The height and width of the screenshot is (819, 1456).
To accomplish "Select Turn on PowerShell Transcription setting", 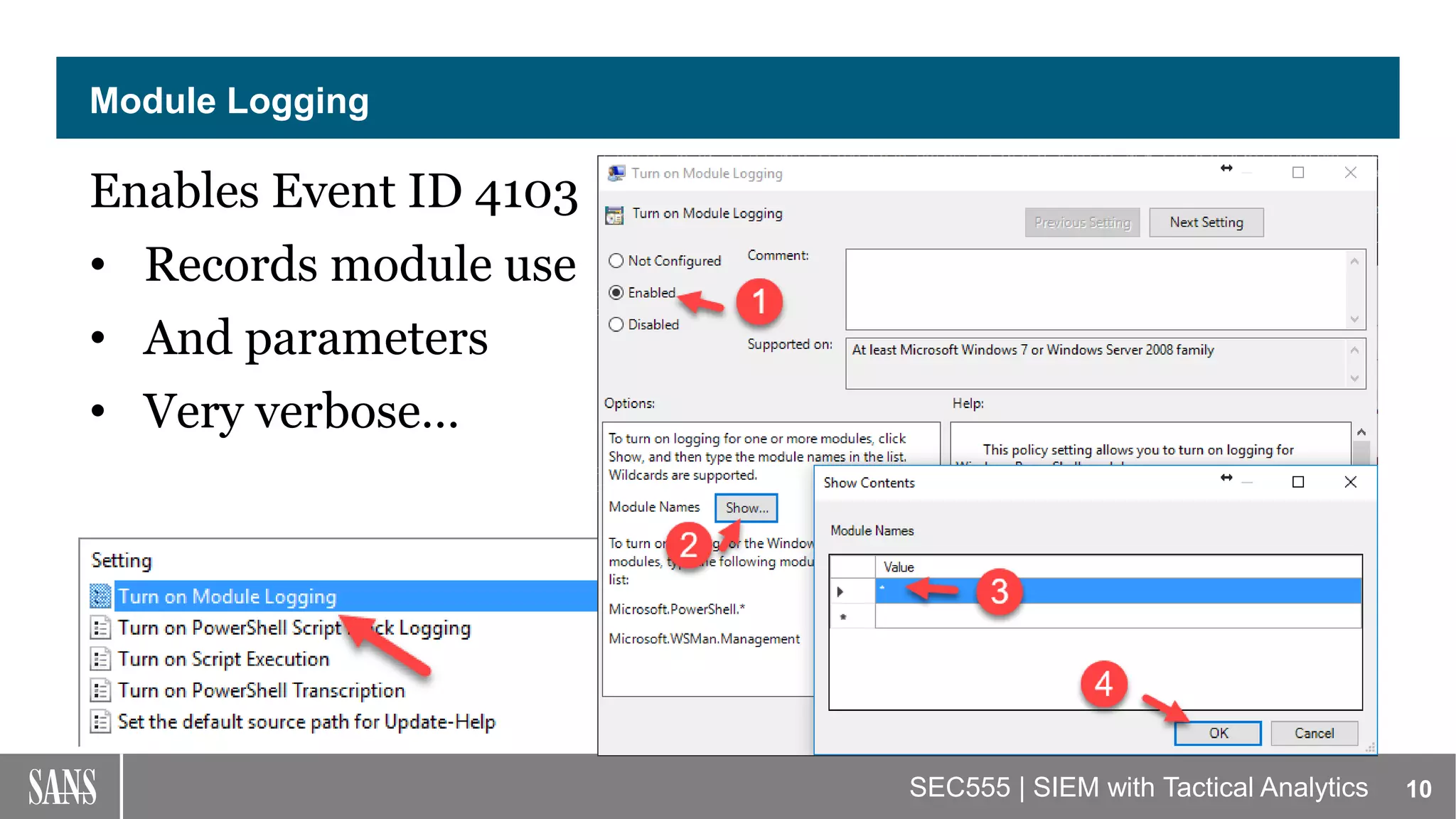I will (x=261, y=690).
